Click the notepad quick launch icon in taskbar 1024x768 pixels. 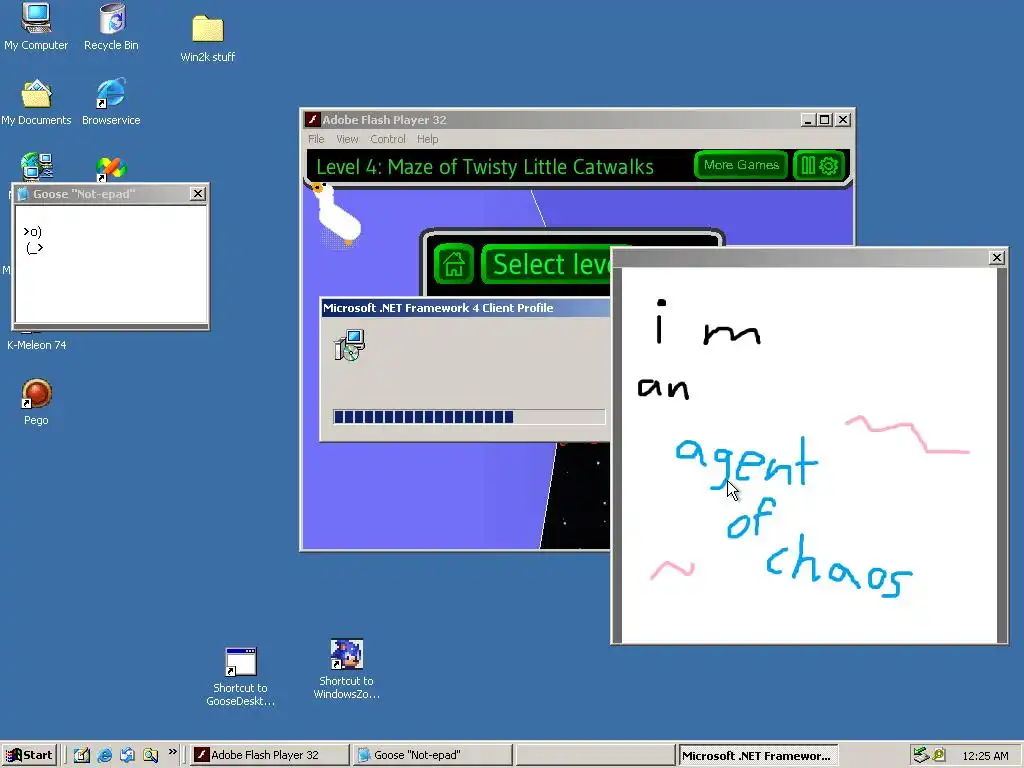[x=82, y=755]
